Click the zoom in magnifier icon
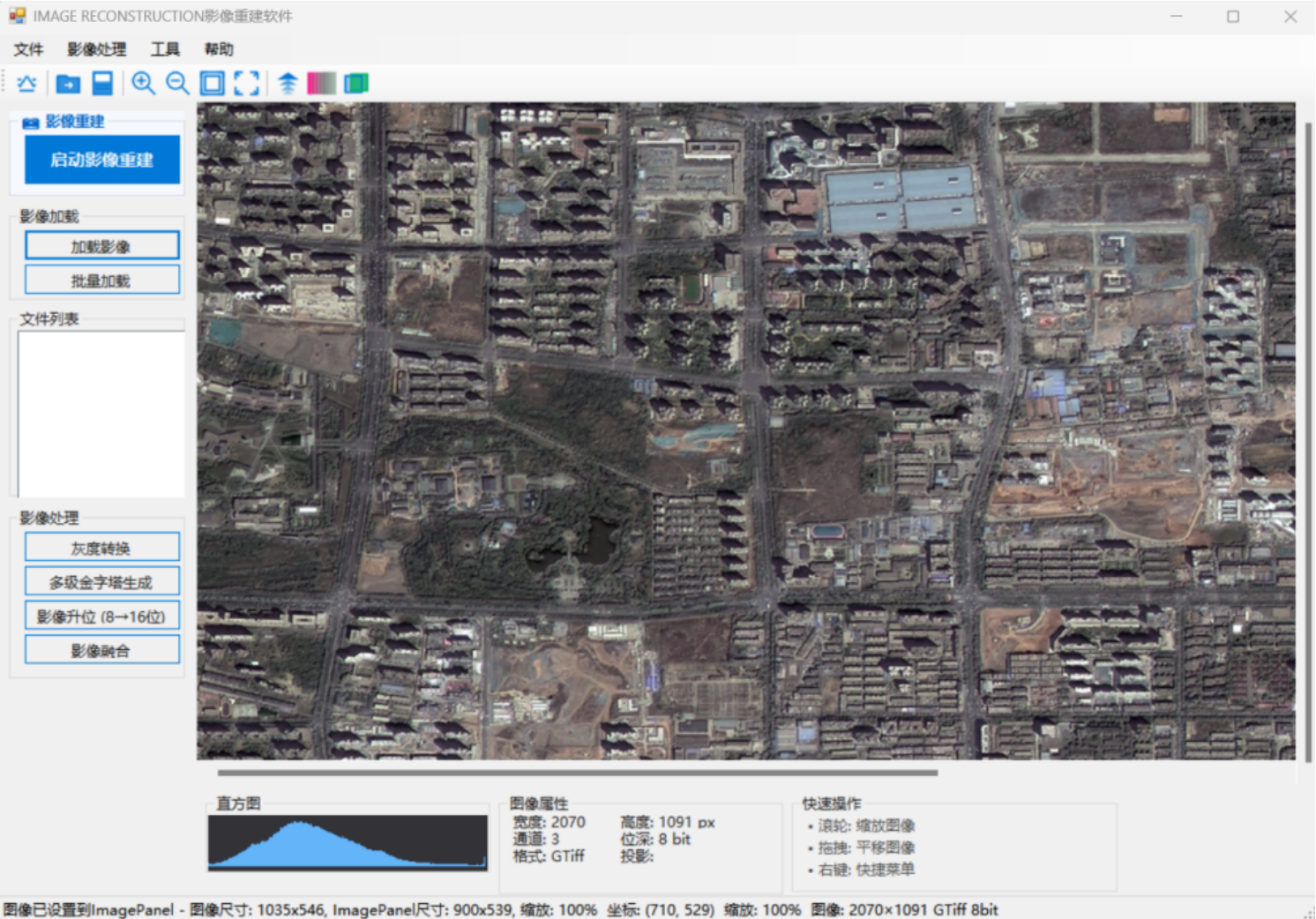 (x=143, y=84)
